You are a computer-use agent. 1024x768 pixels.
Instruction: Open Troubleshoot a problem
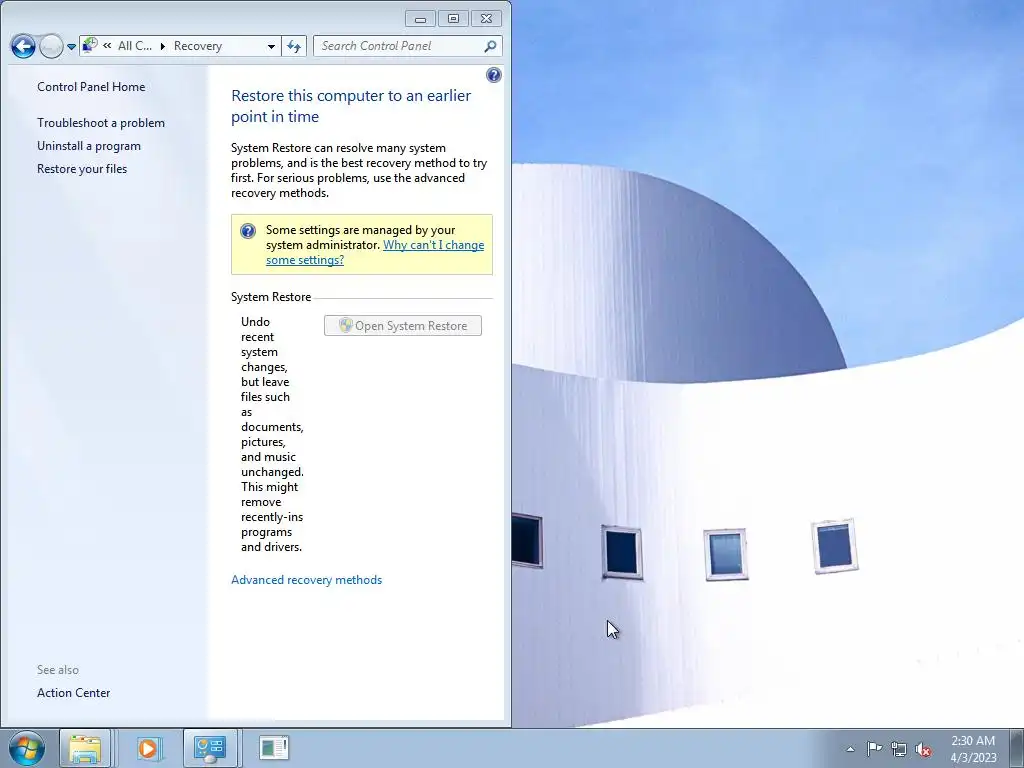coord(101,123)
